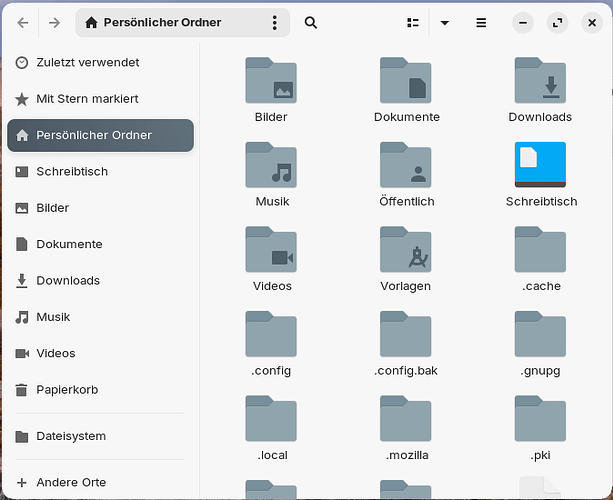
Task: Open the path bar three-dot menu
Action: (274, 23)
